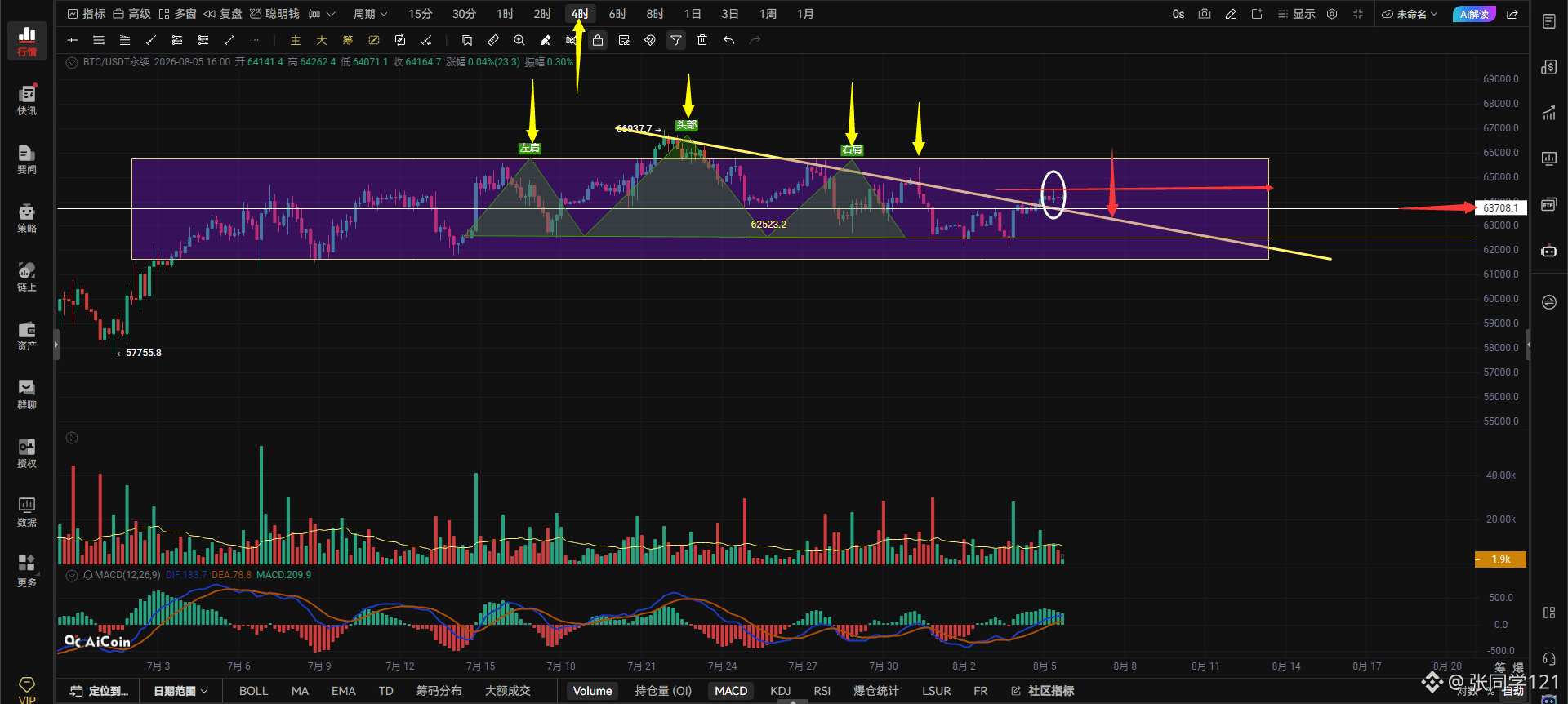The image size is (1568, 704).
Task: Toggle the lock drawings button
Action: pyautogui.click(x=598, y=40)
